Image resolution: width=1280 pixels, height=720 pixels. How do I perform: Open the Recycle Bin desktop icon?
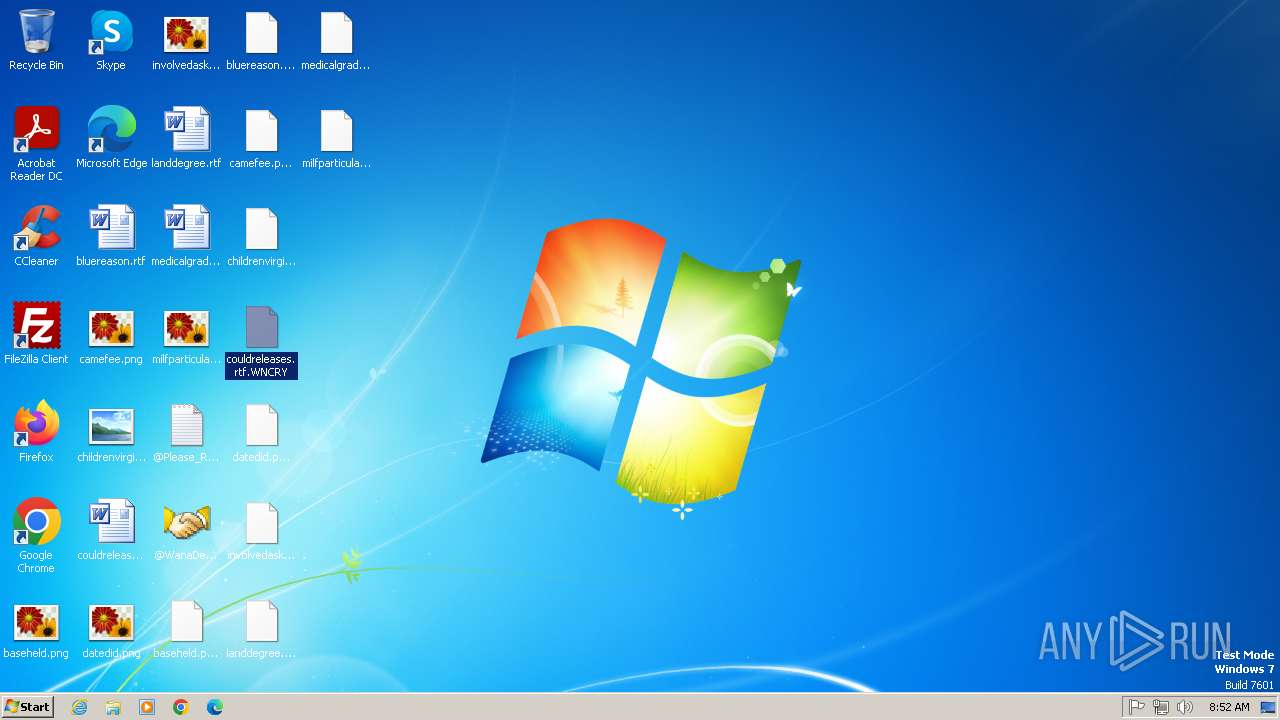(36, 41)
